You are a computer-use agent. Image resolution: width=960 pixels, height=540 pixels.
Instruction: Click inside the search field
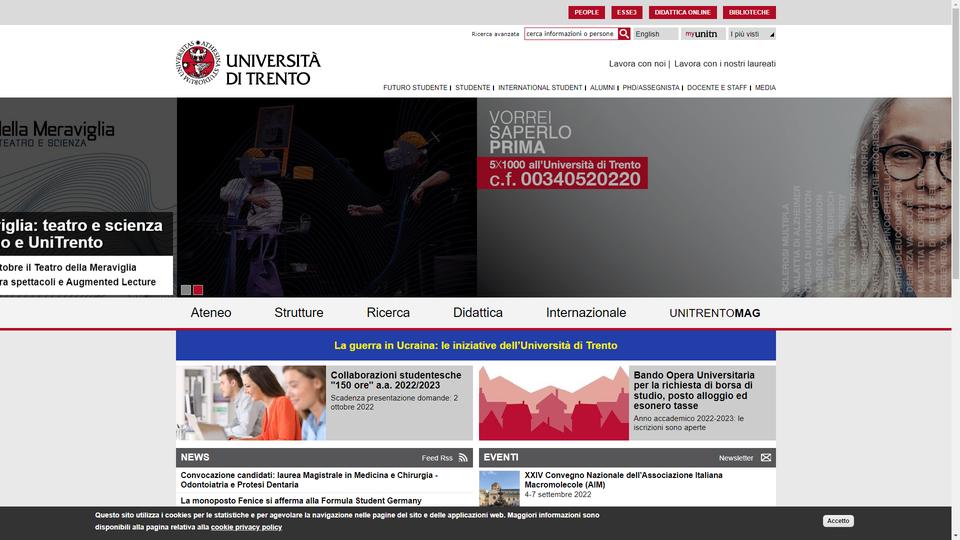571,34
